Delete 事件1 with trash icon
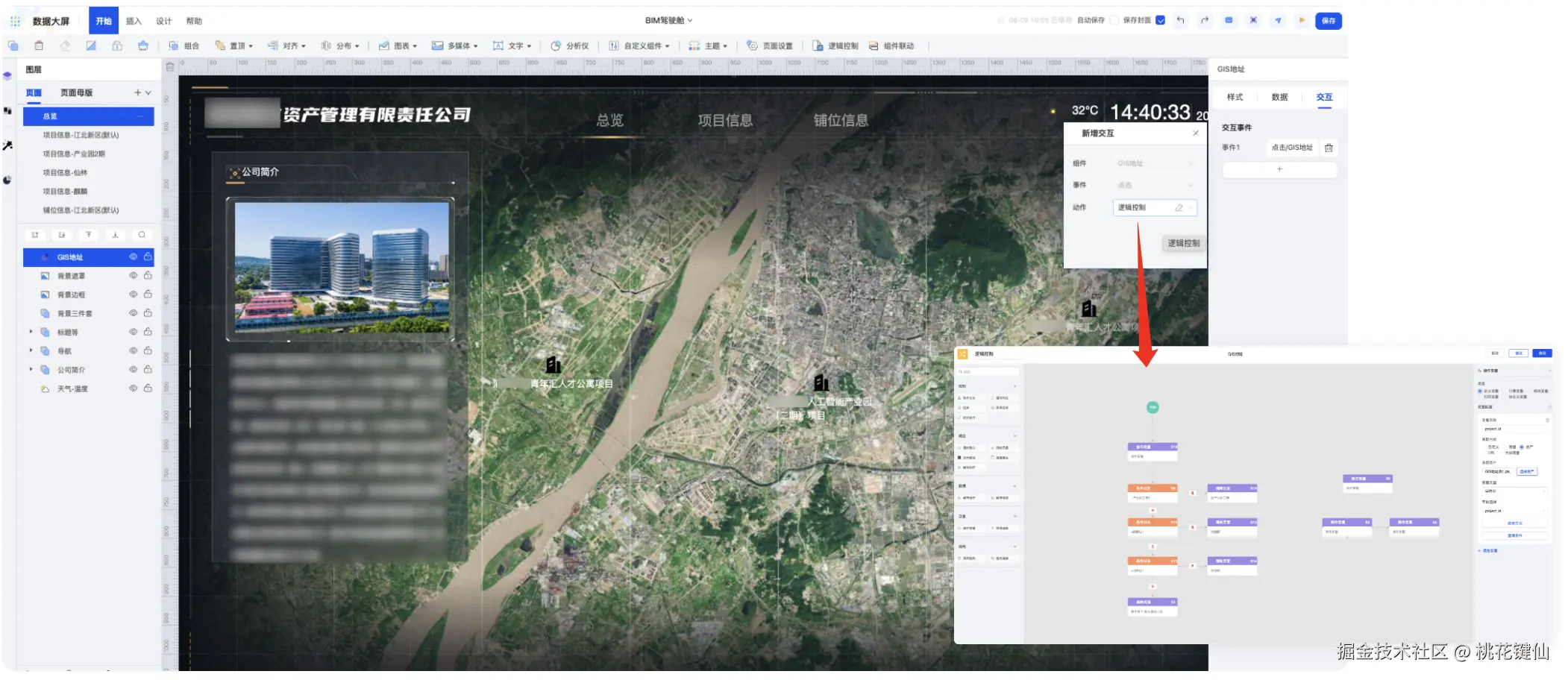 (1329, 148)
